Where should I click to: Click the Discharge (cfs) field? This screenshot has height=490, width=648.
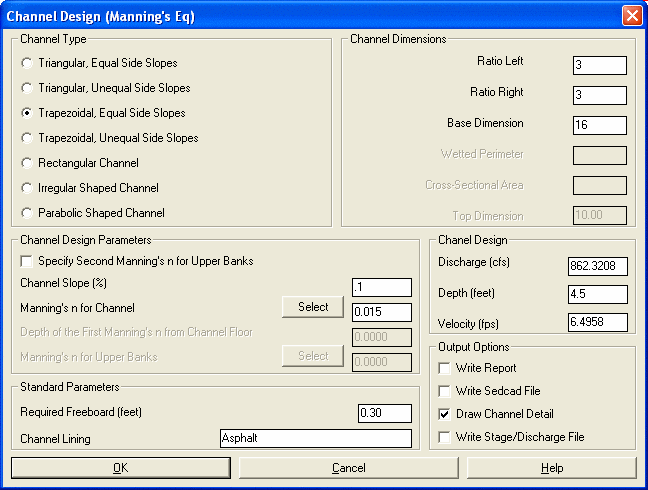click(598, 266)
